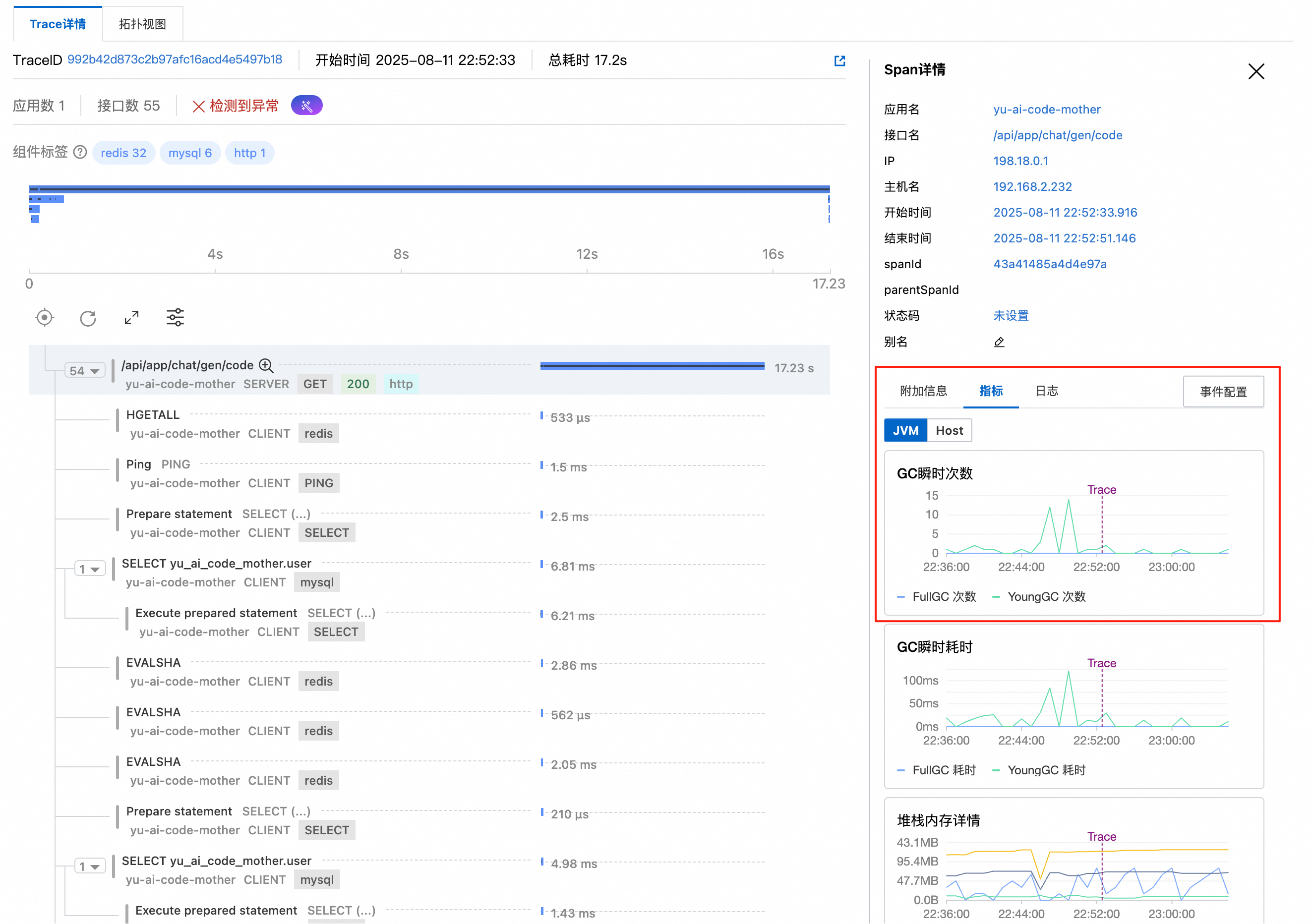Viewport: 1314px width, 924px height.
Task: Click the refresh trace icon
Action: [88, 318]
